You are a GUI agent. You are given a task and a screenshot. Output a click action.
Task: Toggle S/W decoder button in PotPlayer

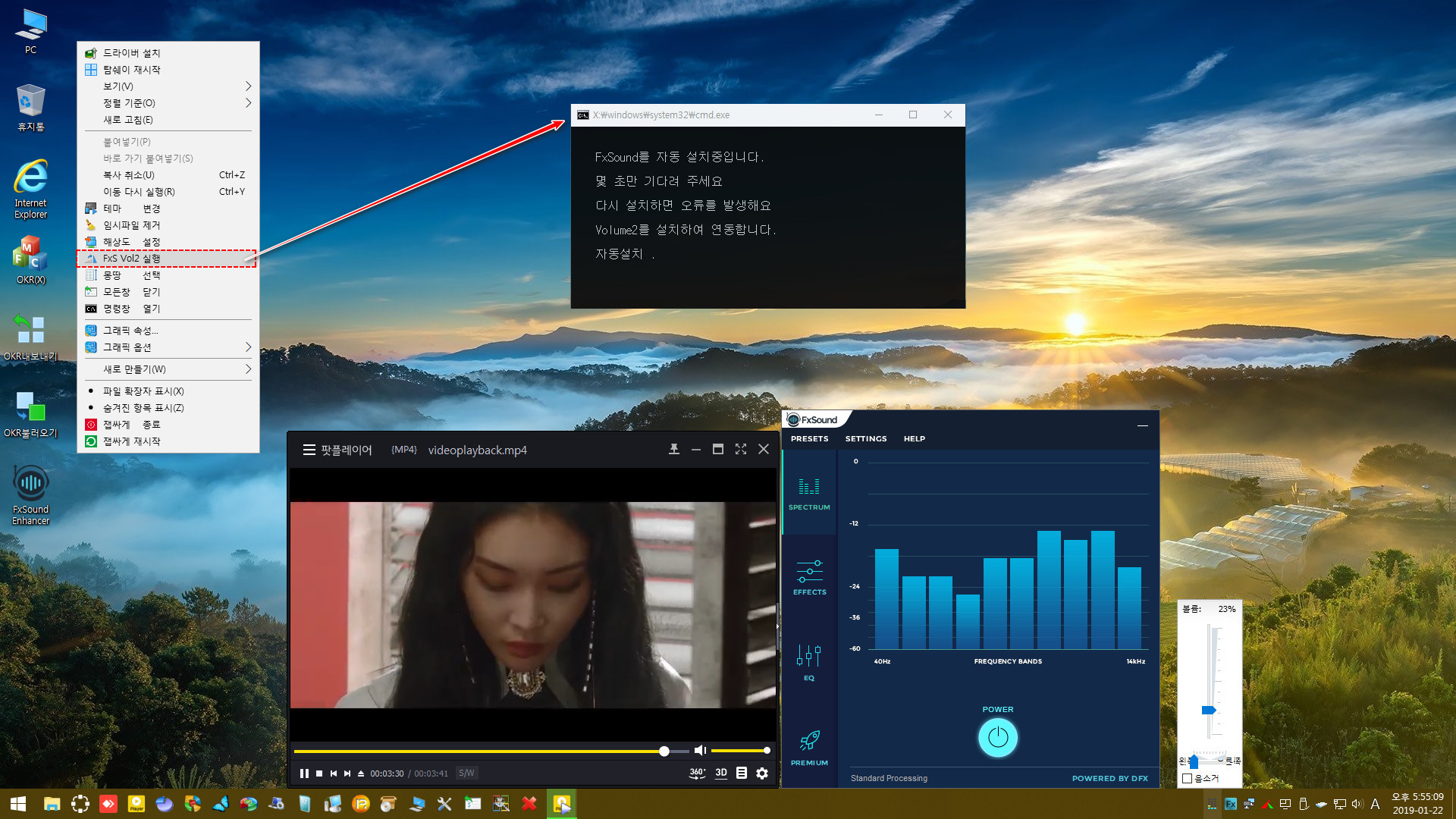pos(466,773)
